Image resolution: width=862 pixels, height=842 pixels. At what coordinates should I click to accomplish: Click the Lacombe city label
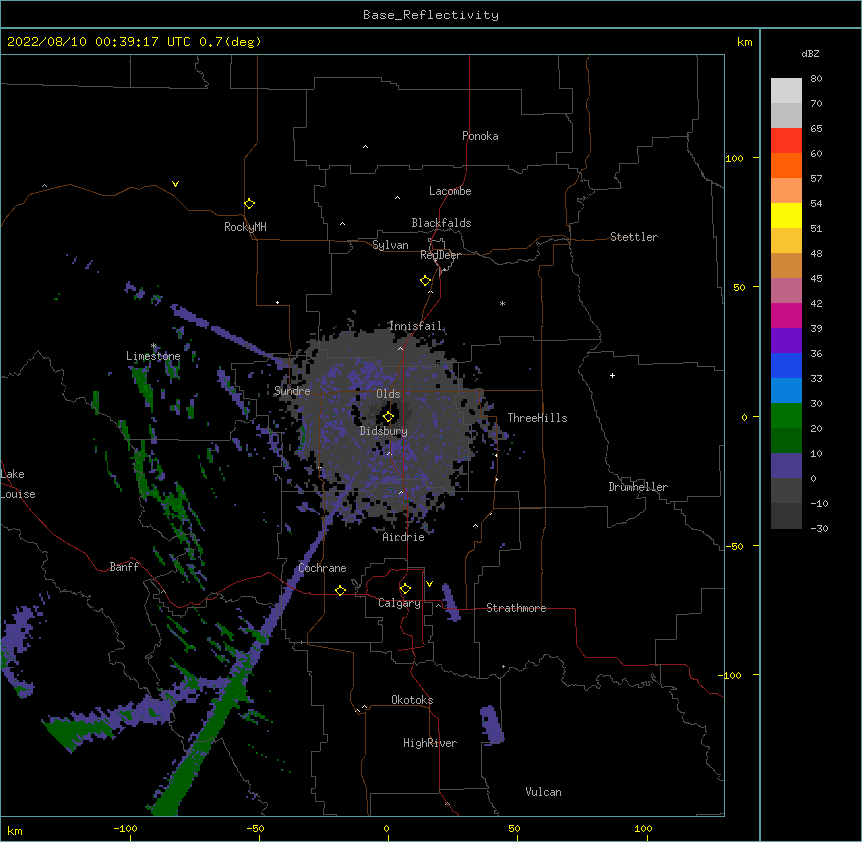point(450,191)
